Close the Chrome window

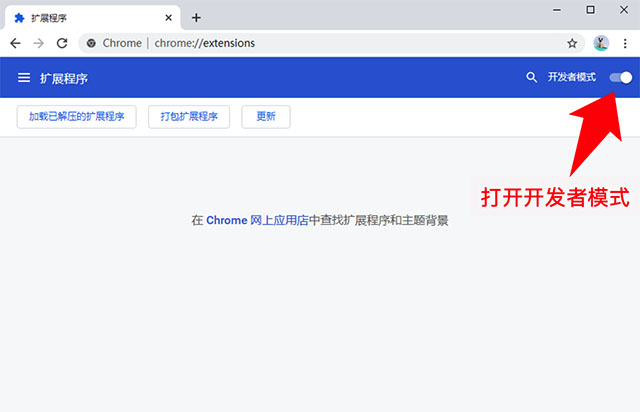[624, 10]
